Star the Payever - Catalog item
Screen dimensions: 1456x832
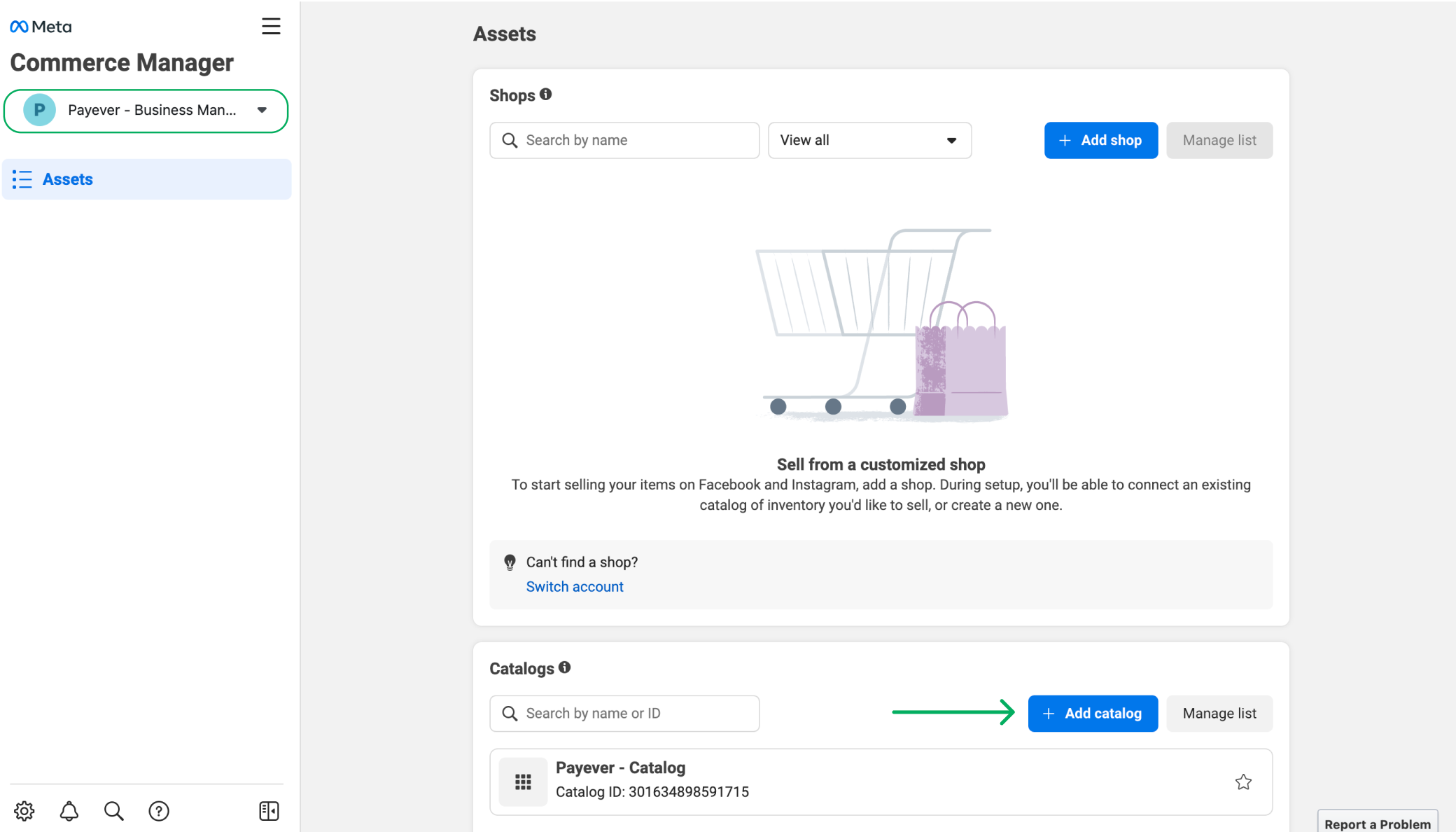(x=1243, y=782)
